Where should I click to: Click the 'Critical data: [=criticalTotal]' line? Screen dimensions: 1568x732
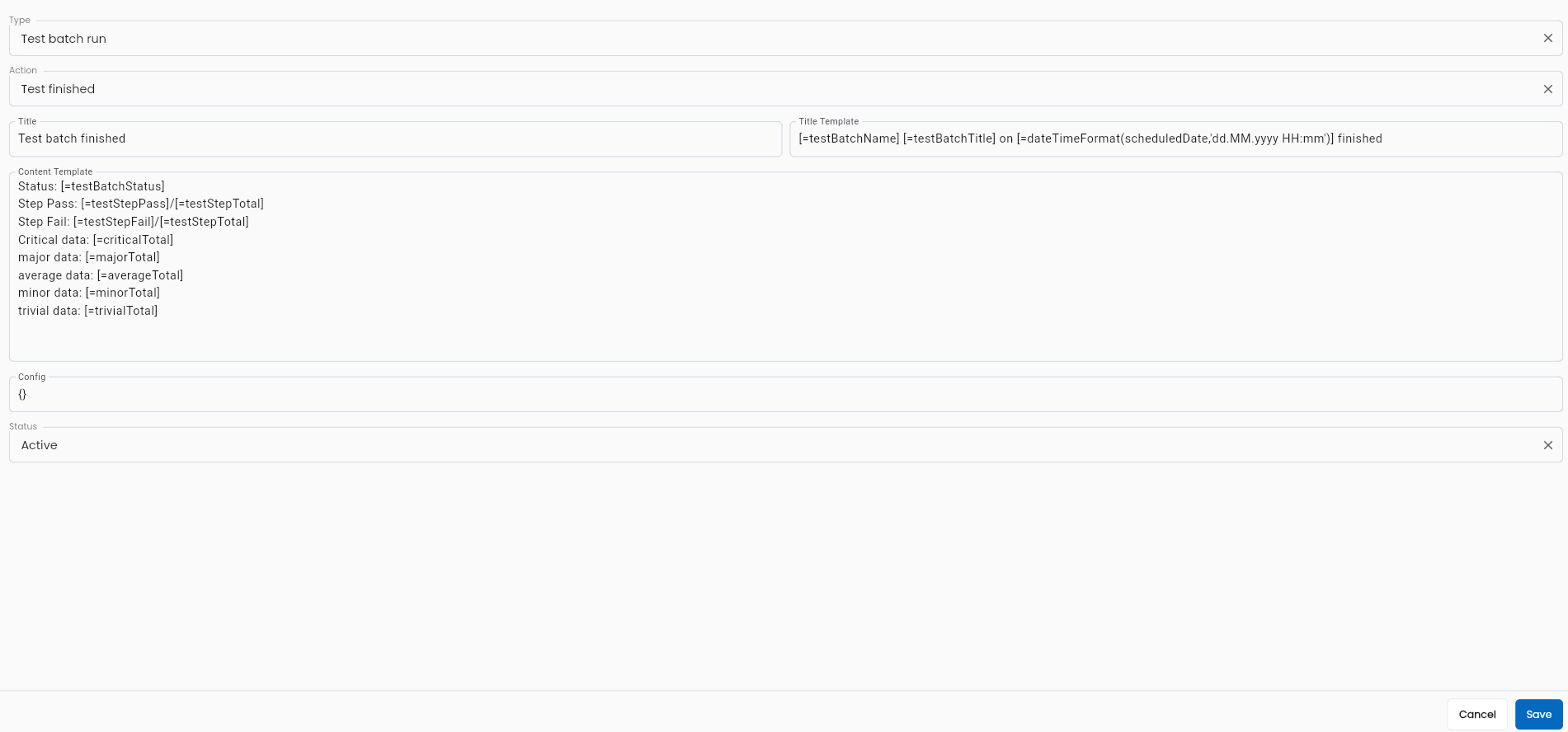[96, 240]
